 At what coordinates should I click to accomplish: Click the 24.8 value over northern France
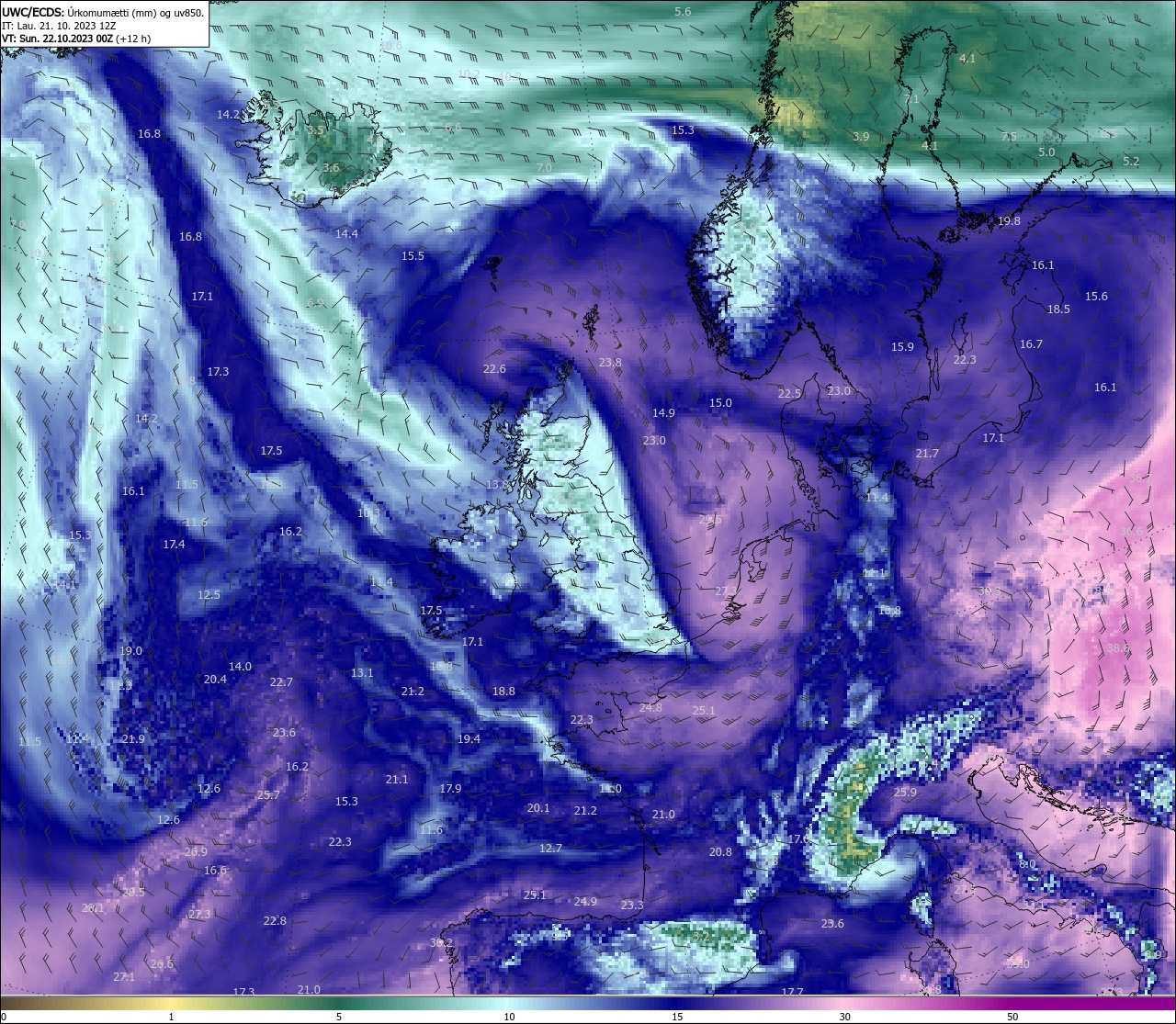tap(650, 708)
